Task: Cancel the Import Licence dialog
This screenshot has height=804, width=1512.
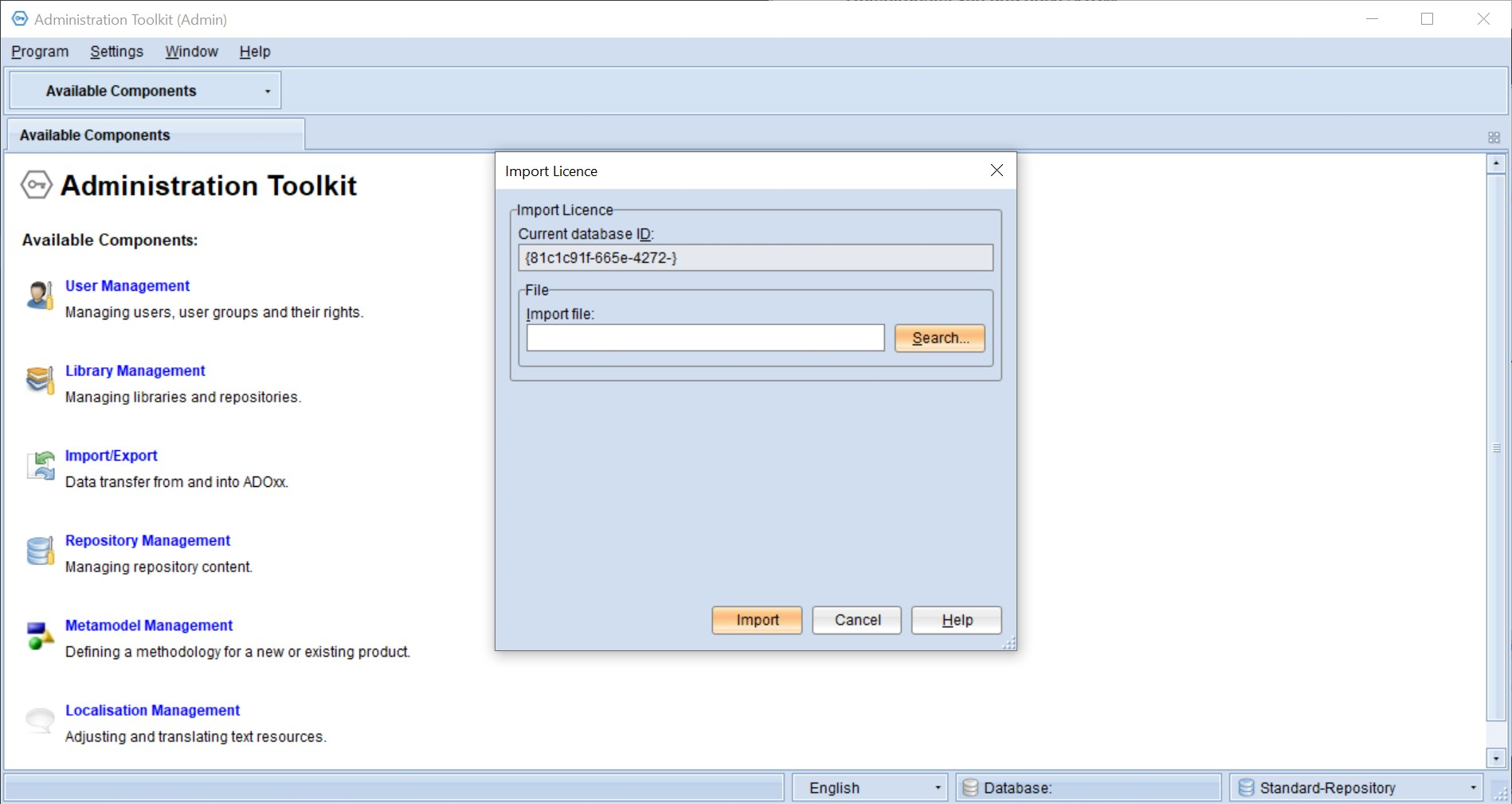Action: tap(856, 620)
